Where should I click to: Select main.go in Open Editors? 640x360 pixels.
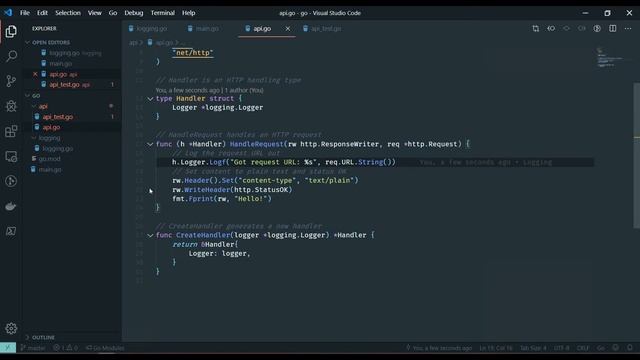(x=72, y=64)
